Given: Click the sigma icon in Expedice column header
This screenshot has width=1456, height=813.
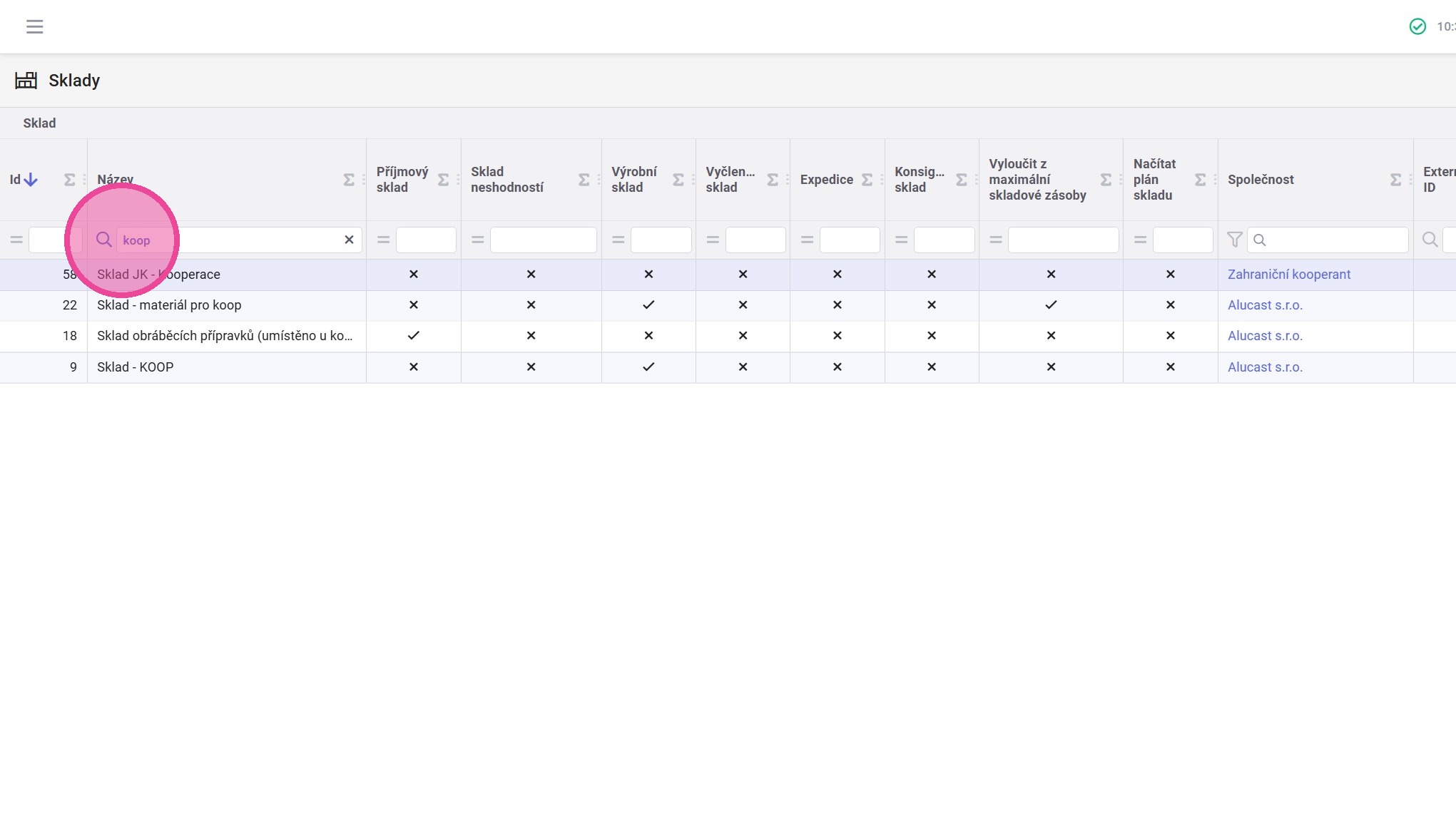Looking at the screenshot, I should (867, 180).
